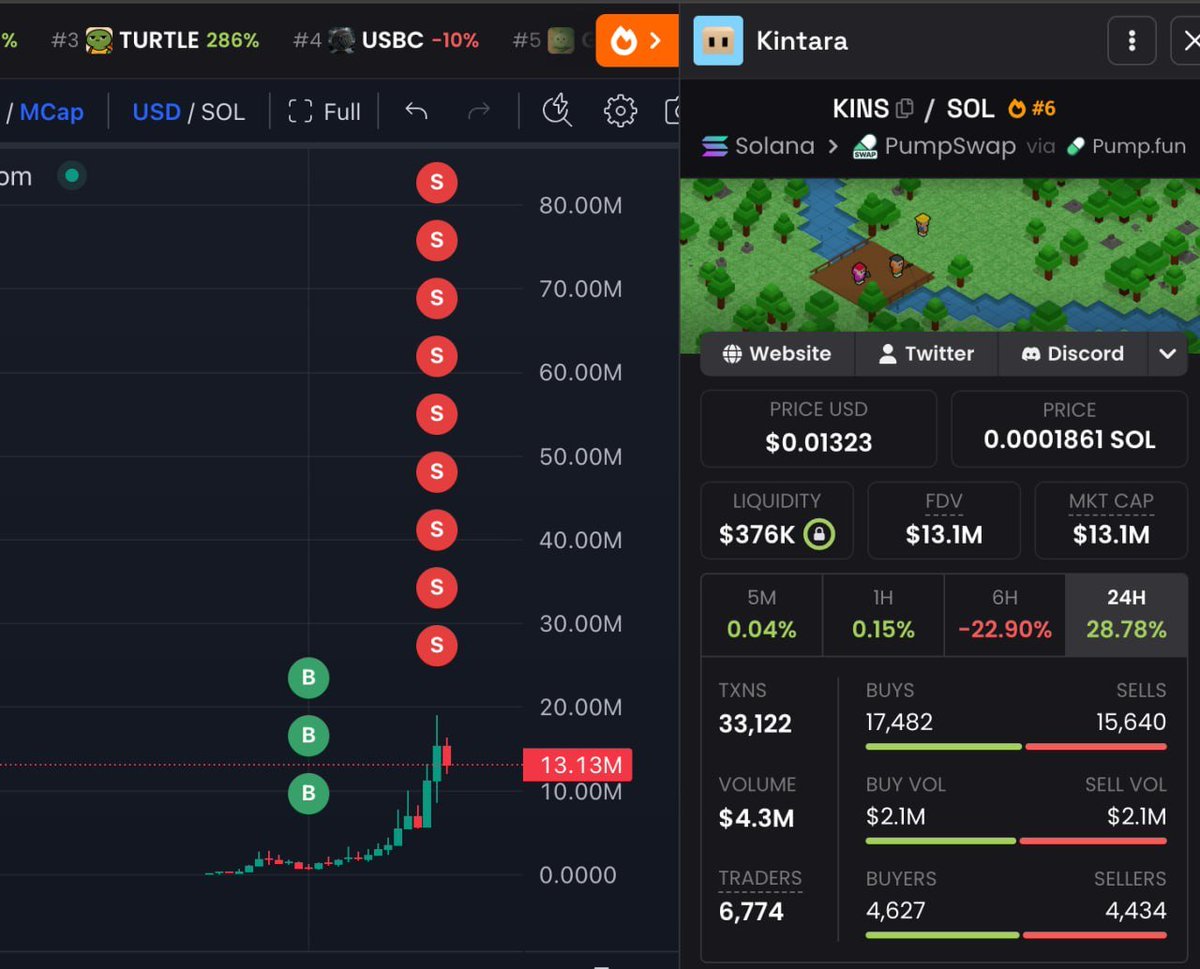Click the 13.13M current price label
Screen dimensions: 1200x969
coord(578,766)
